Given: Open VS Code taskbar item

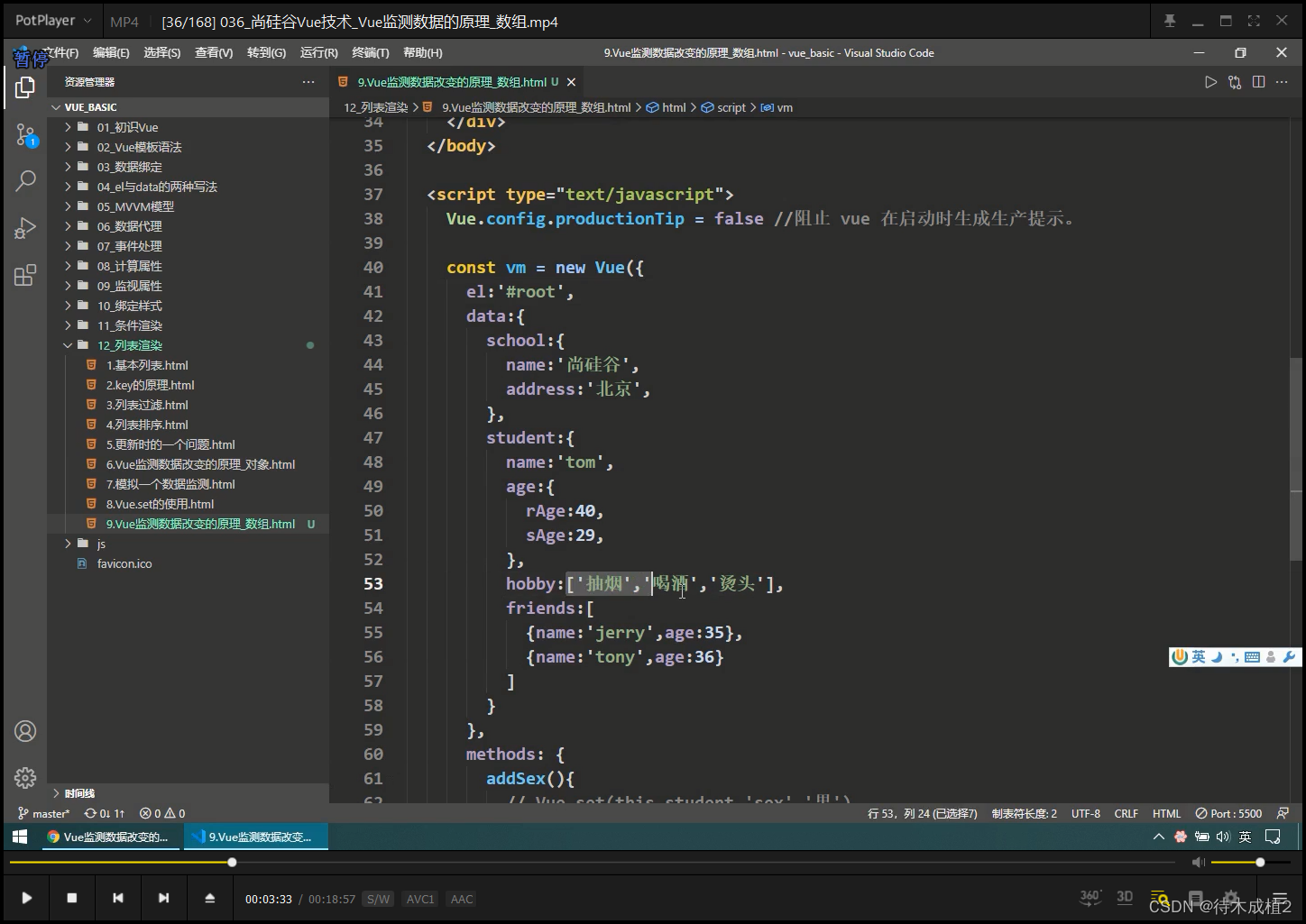Looking at the screenshot, I should point(255,837).
